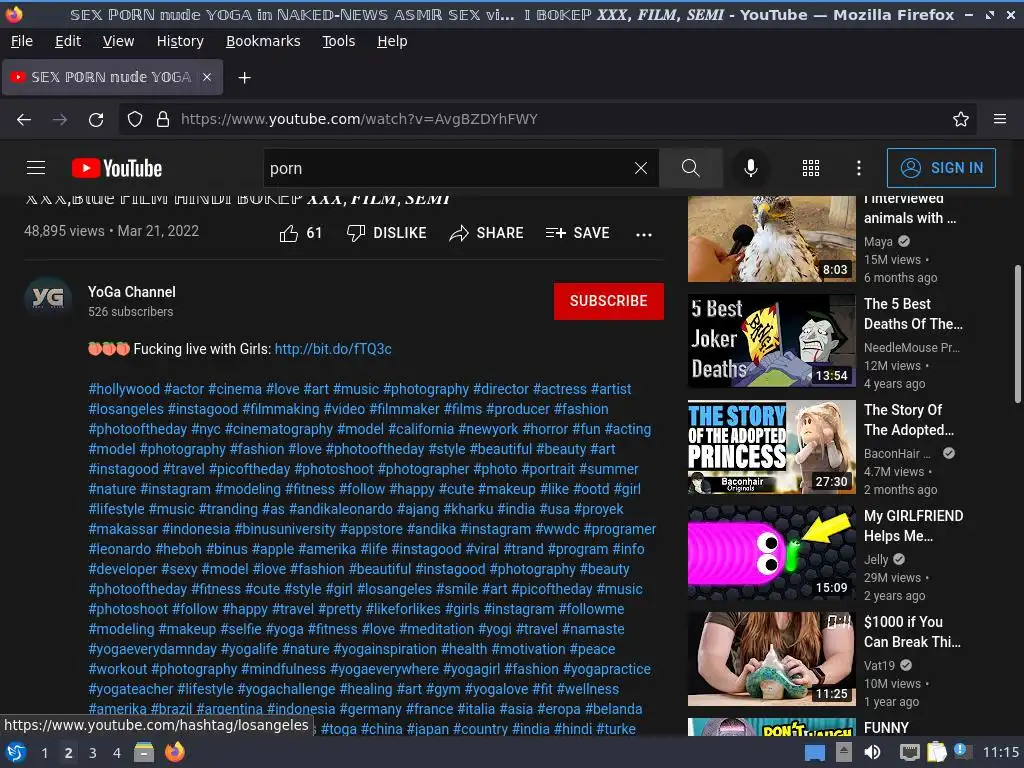Close the current YouTube tab
This screenshot has height=768, width=1024.
tap(207, 77)
